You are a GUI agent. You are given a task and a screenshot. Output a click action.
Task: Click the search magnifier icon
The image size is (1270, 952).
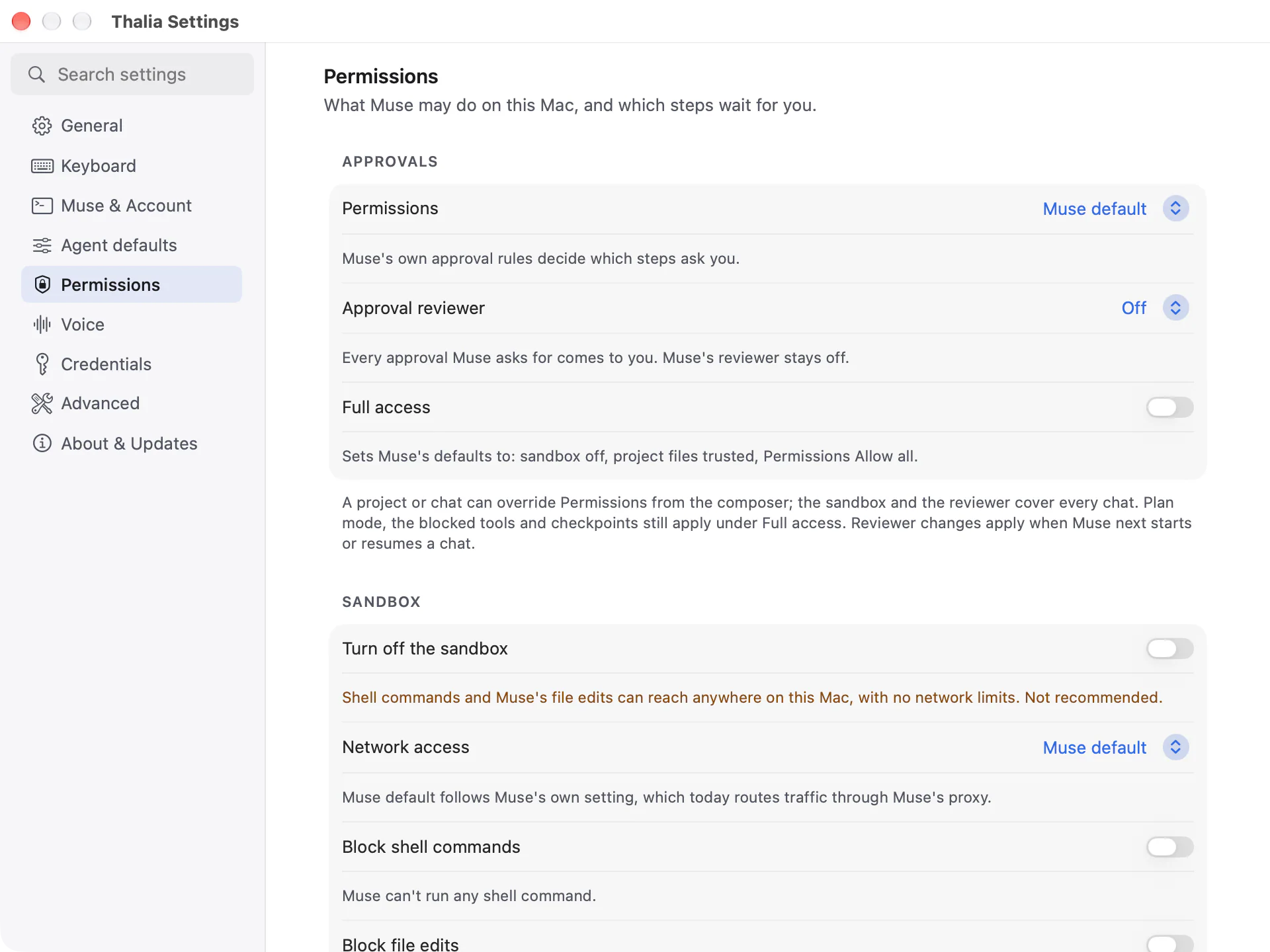click(x=36, y=74)
